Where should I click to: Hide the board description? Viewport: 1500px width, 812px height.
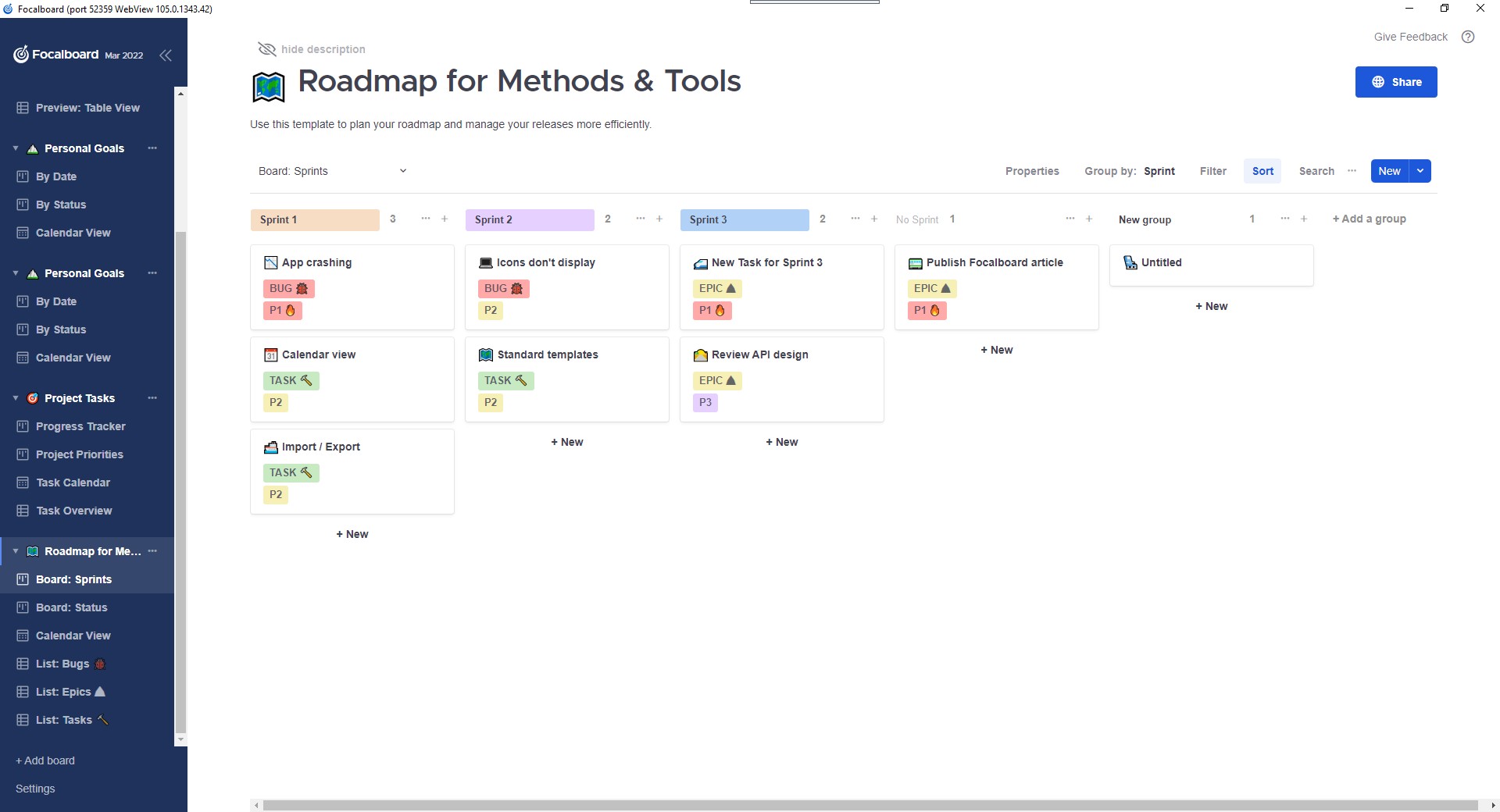point(311,49)
